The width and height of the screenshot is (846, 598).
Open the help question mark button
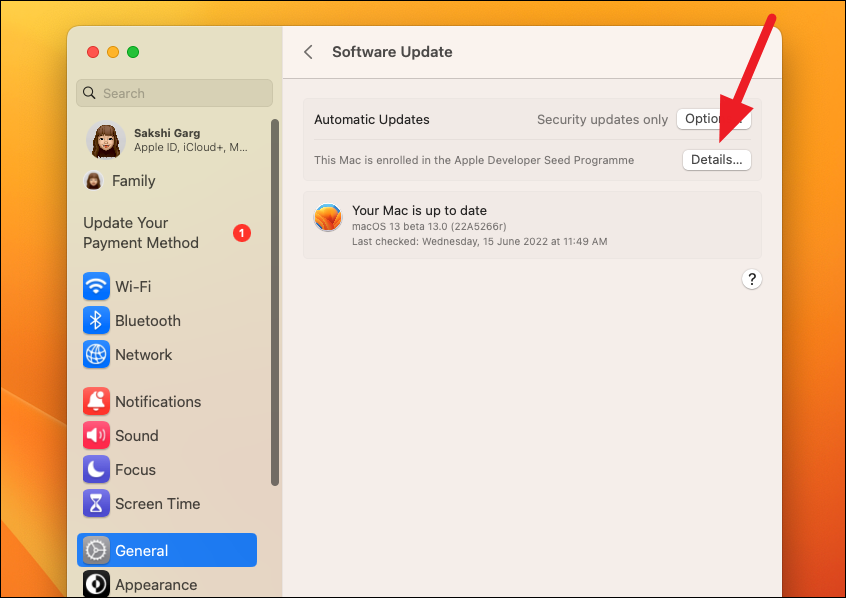click(x=752, y=279)
